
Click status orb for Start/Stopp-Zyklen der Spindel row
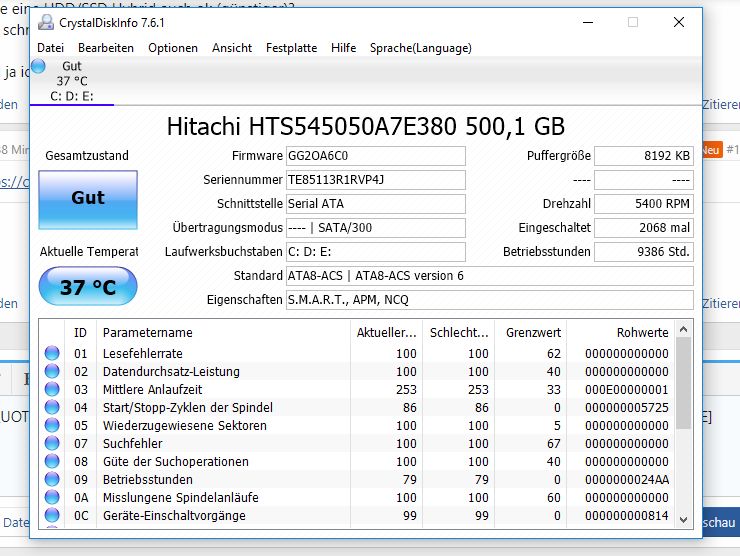52,407
